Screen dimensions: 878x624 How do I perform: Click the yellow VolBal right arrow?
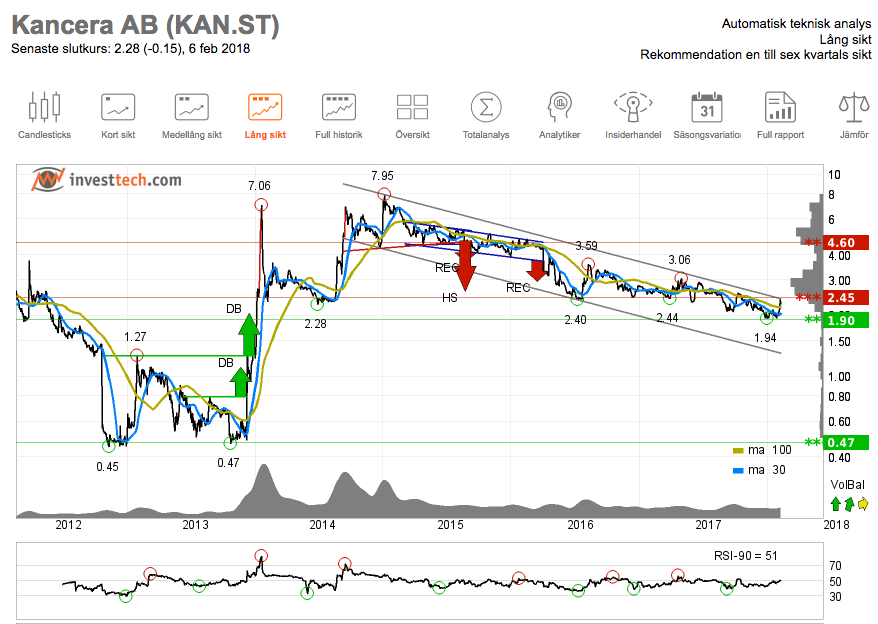click(x=863, y=504)
